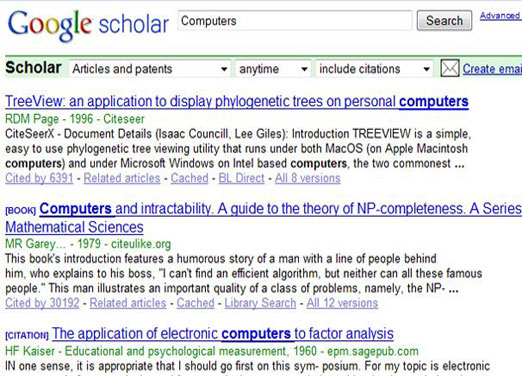Open Related articles for the TreeView result
Image resolution: width=522 pixels, height=378 pixels.
pyautogui.click(x=122, y=178)
